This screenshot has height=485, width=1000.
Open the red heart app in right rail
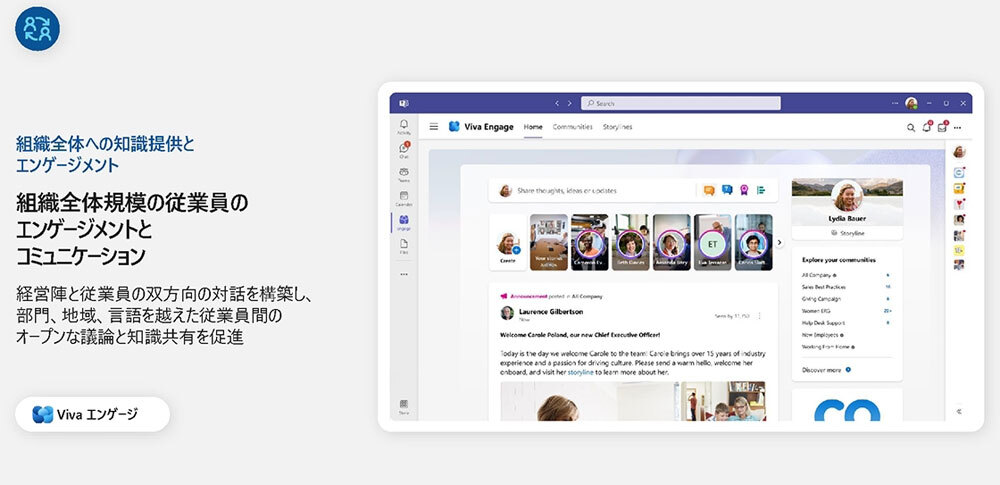click(x=959, y=204)
